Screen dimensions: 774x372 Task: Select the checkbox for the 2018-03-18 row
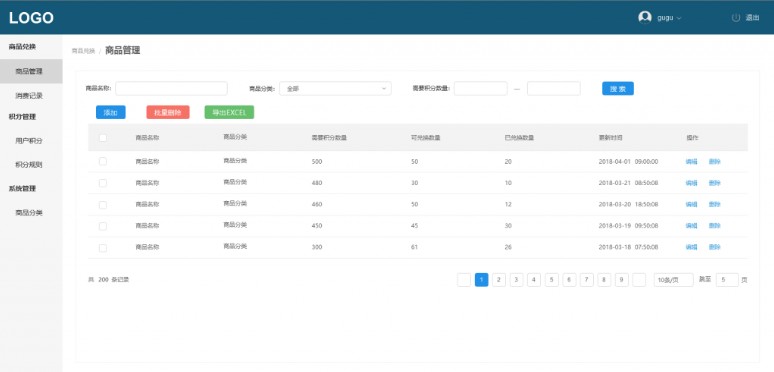click(103, 248)
